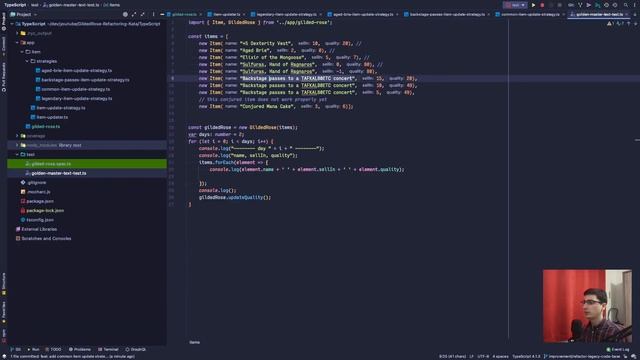
Task: Open legendary-item-update-strategy.ts in the project tree
Action: pyautogui.click(x=76, y=99)
